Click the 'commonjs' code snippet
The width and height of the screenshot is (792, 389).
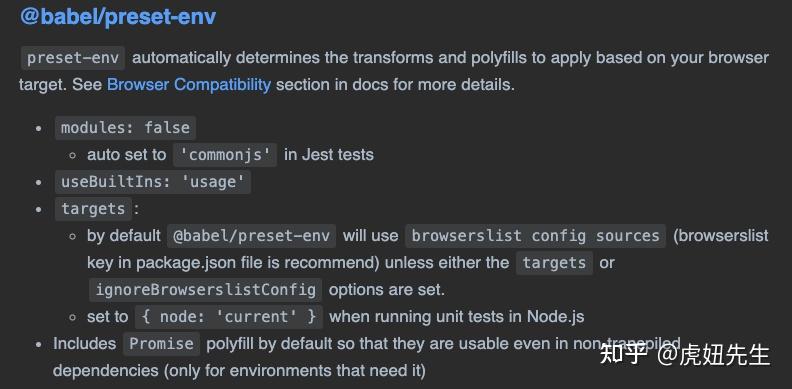pos(225,155)
